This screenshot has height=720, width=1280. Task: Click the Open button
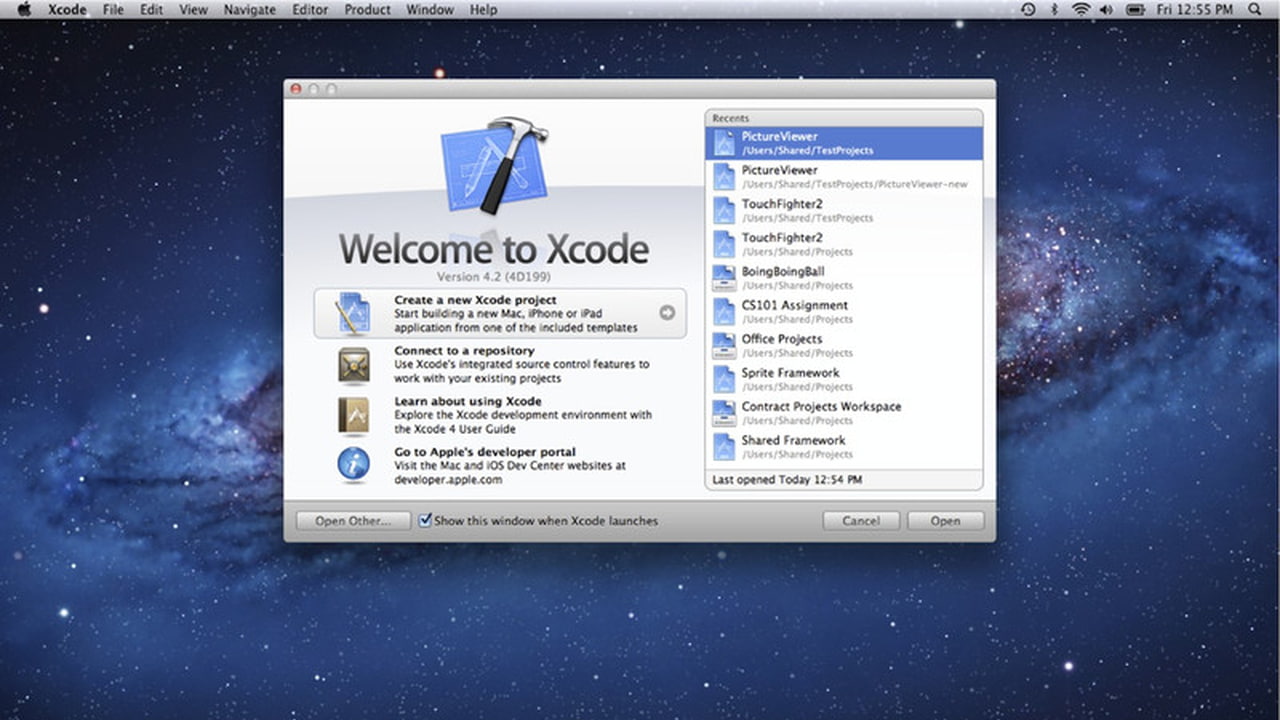(945, 521)
